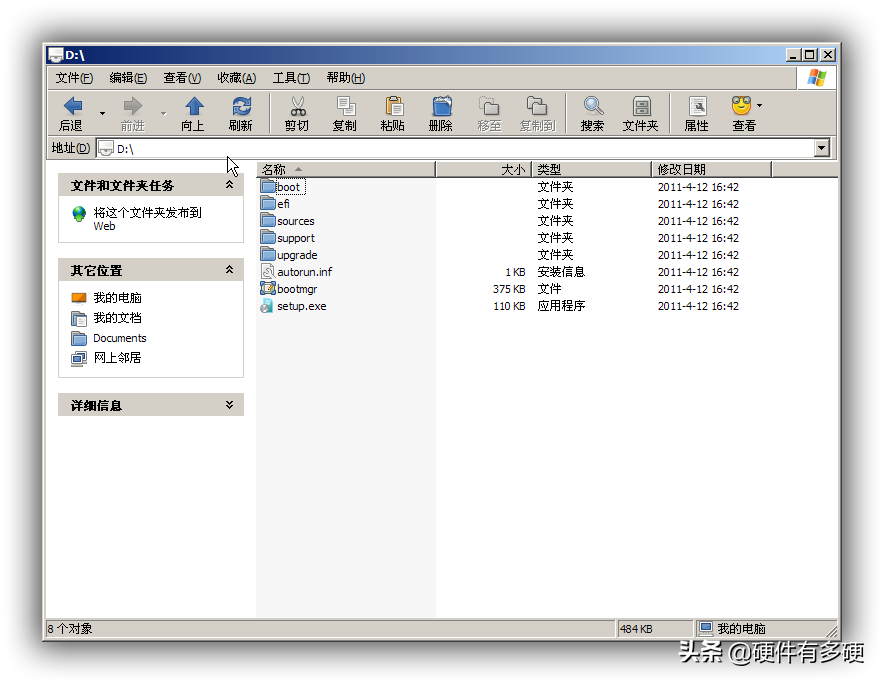
Task: Open Properties (属性) from the toolbar
Action: 697,113
